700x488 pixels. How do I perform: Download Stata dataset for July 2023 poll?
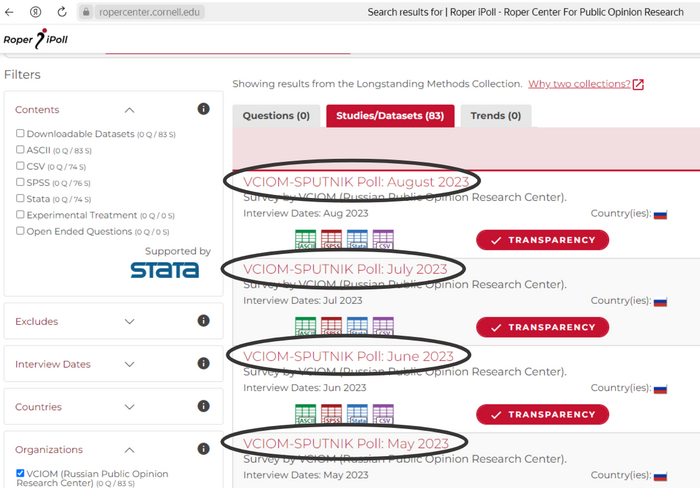click(357, 326)
